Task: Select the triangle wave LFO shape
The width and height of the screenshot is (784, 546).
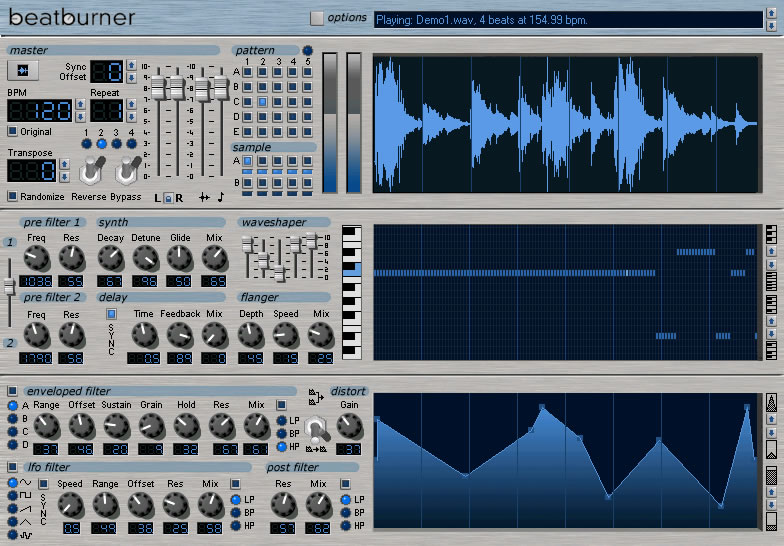Action: tap(12, 522)
